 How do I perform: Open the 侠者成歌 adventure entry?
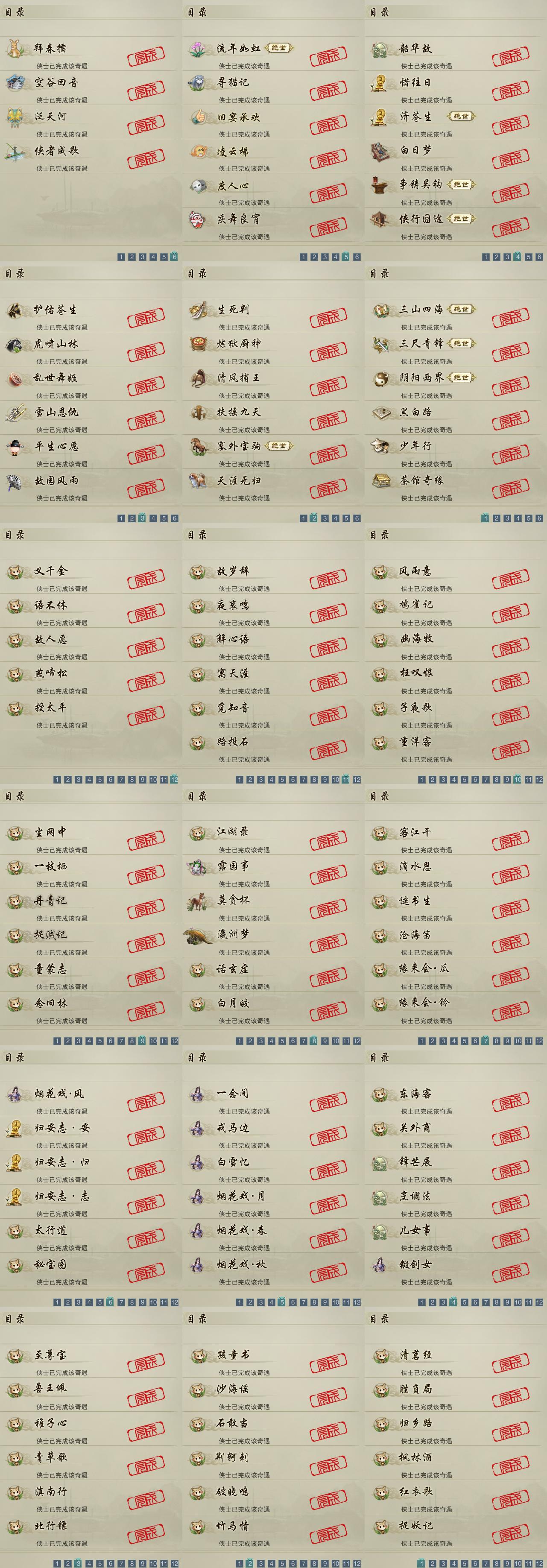point(91,156)
